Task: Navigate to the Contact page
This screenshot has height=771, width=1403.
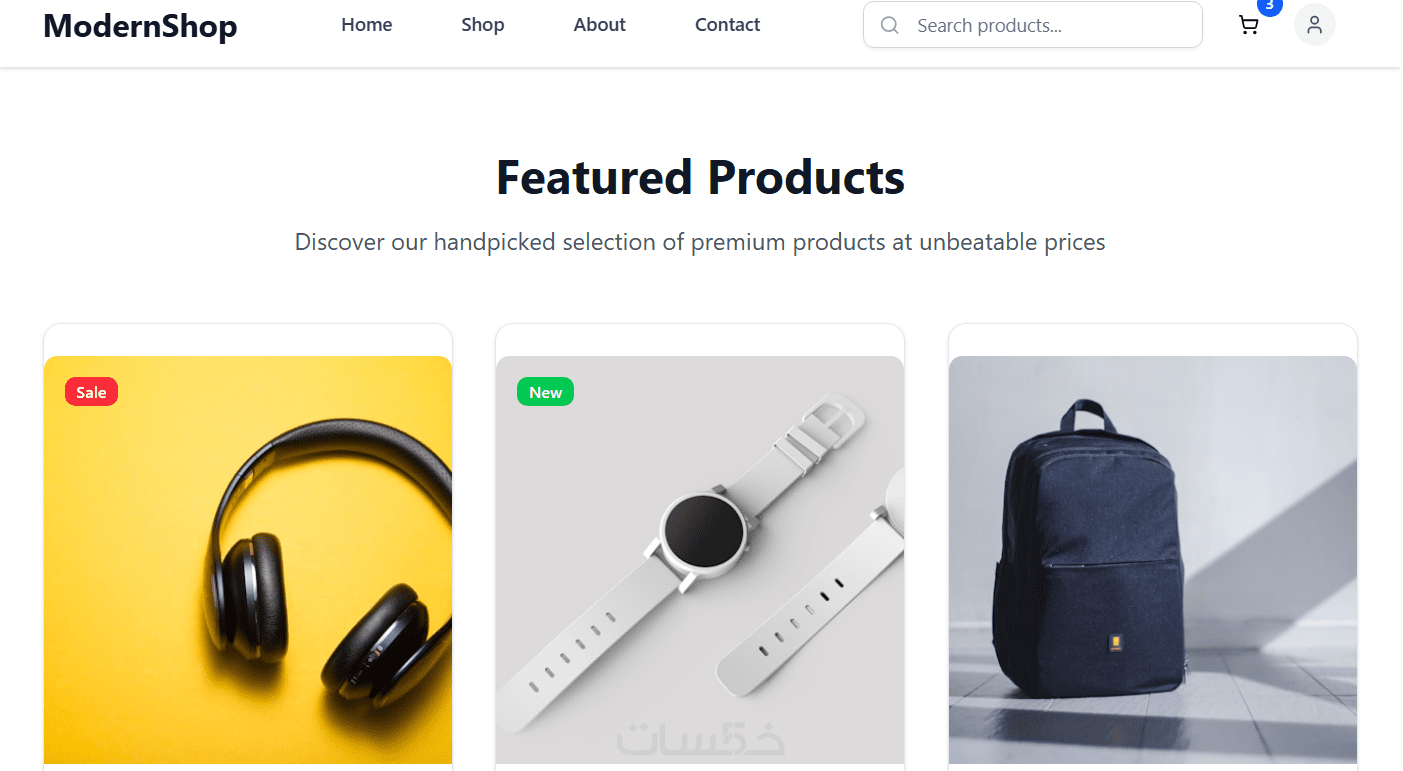Action: click(728, 25)
